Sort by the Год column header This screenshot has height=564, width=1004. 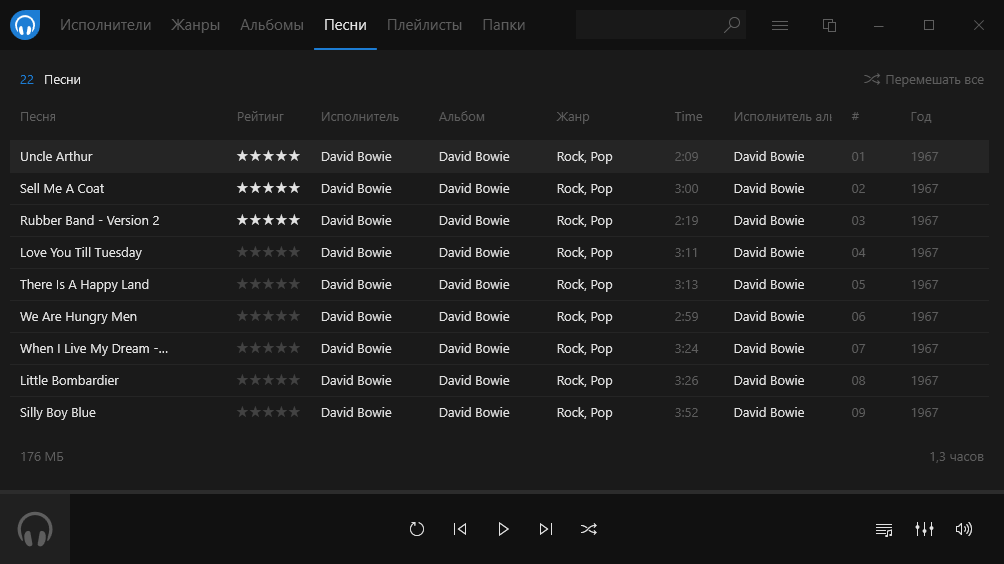[921, 117]
